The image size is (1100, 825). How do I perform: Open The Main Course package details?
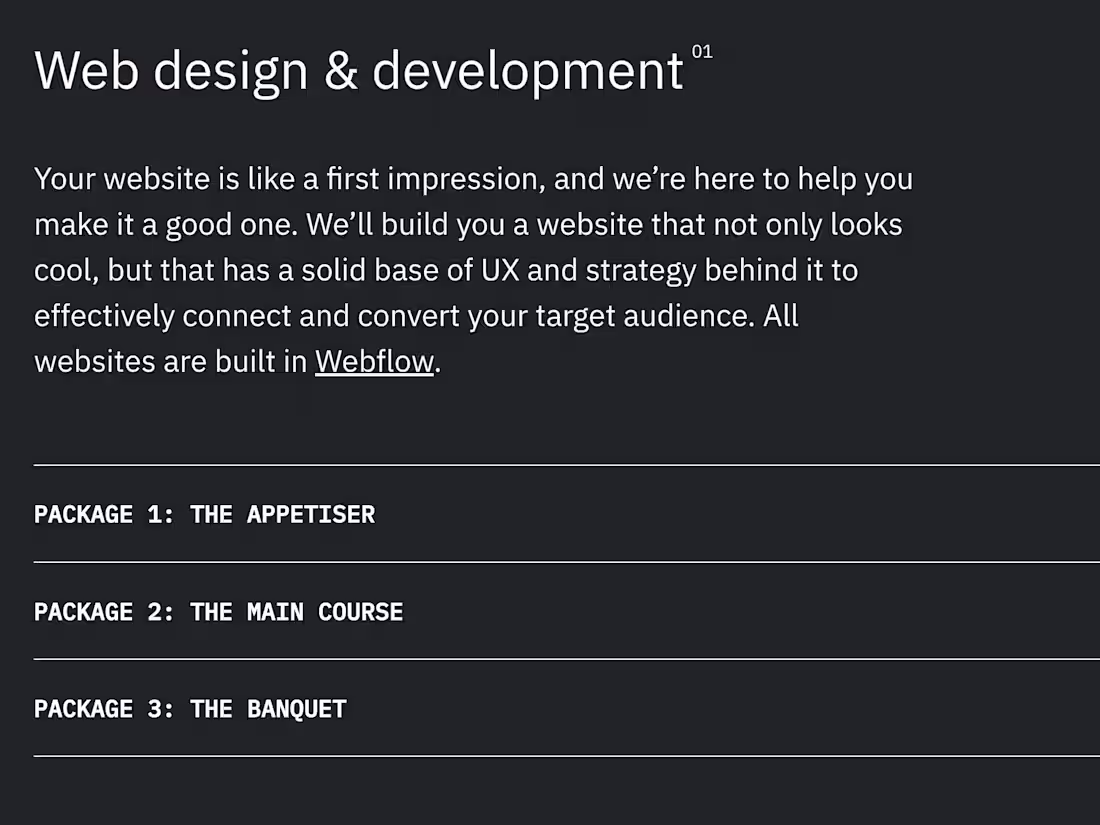point(297,611)
